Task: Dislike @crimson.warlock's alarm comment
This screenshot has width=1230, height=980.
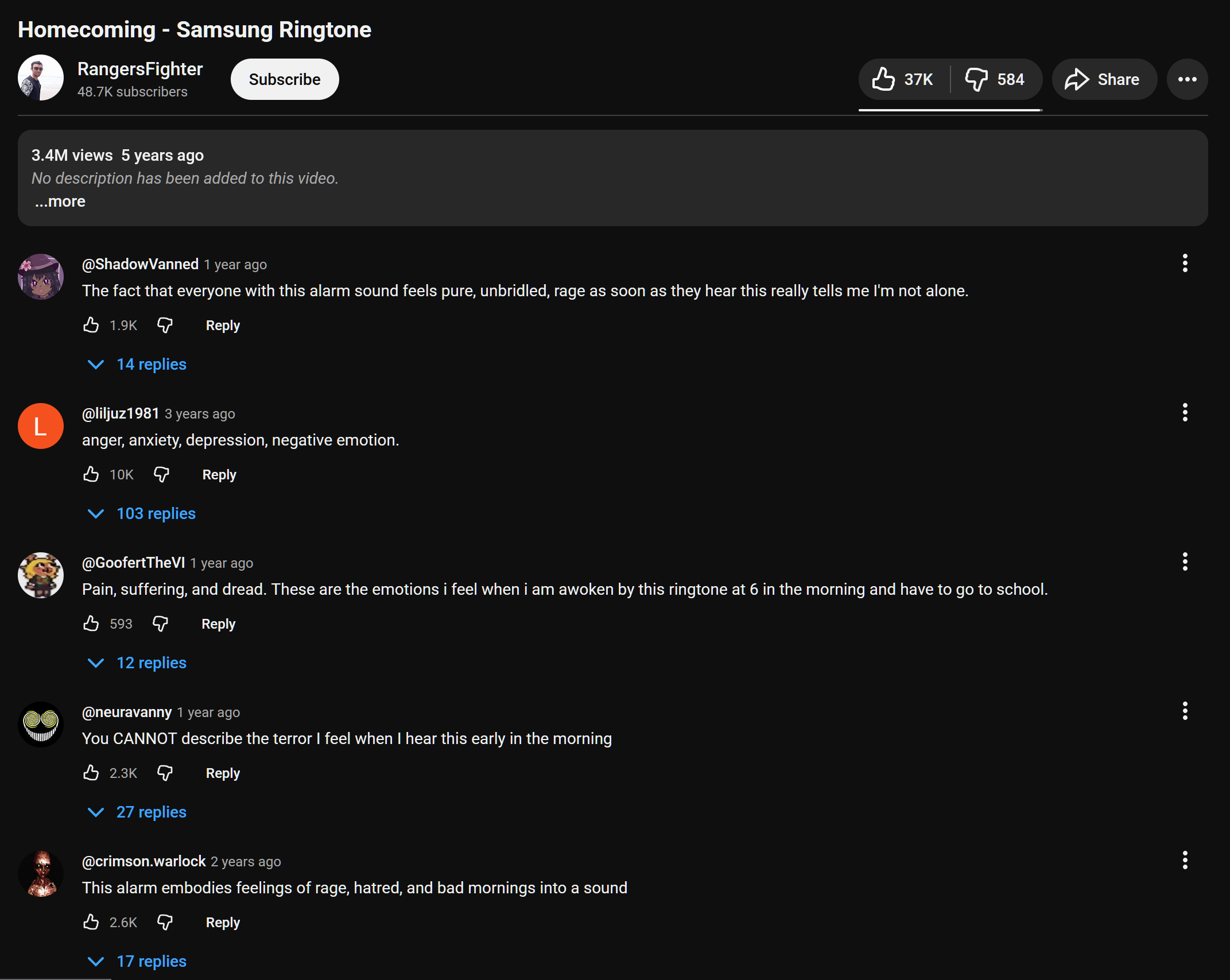Action: [x=165, y=922]
